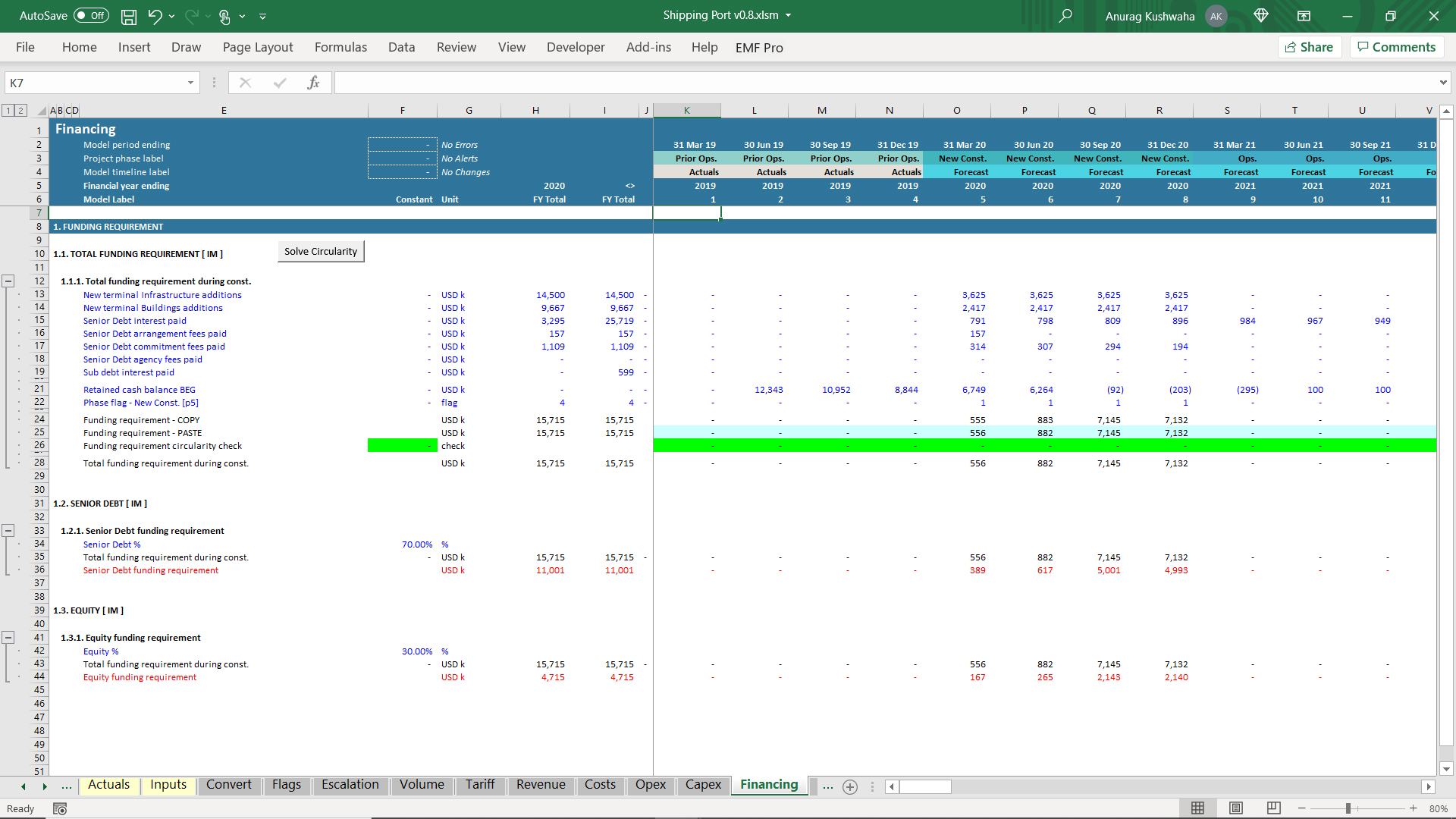This screenshot has width=1456, height=819.
Task: Click the zoom slider handle
Action: (x=1348, y=808)
